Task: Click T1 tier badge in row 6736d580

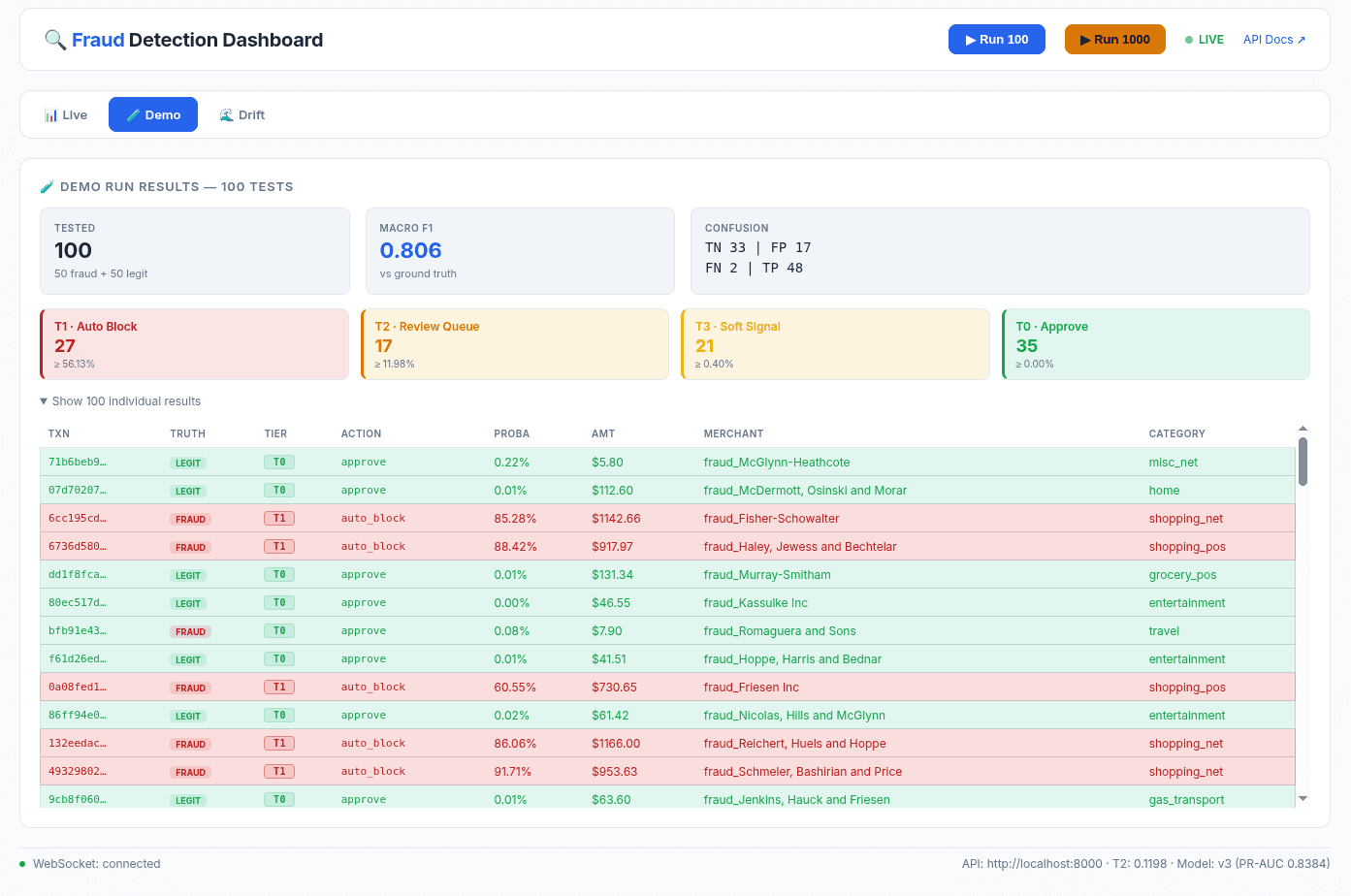Action: [x=279, y=547]
